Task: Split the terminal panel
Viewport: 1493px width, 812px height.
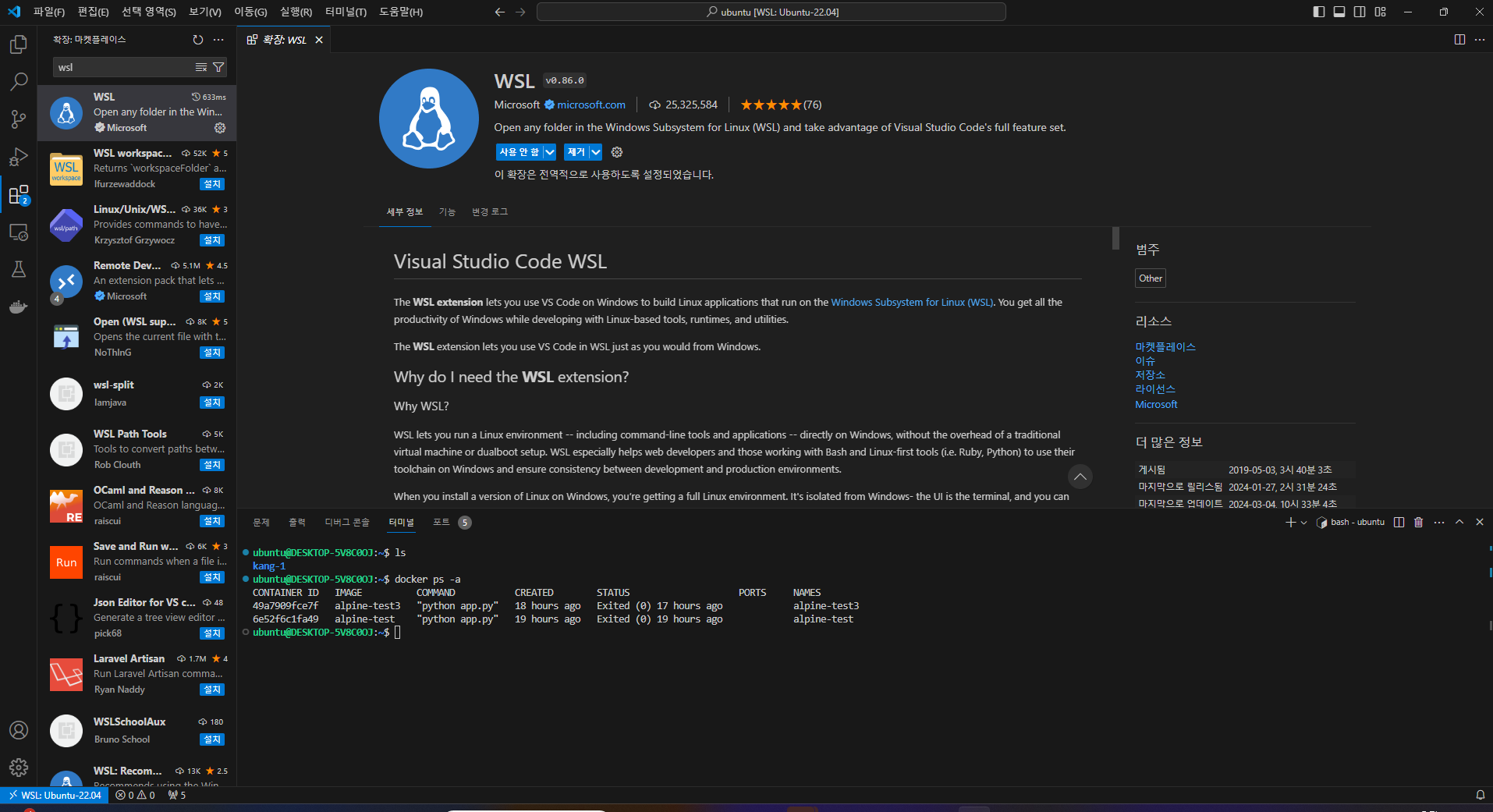Action: pos(1399,523)
